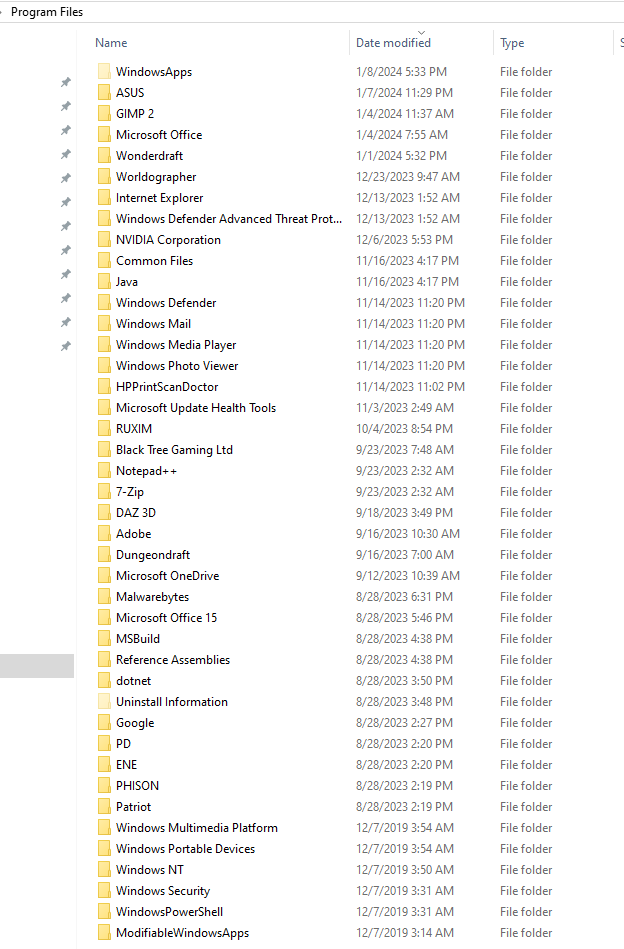This screenshot has height=949, width=624.
Task: Select the Microsoft Update Health Tools folder
Action: click(x=196, y=408)
